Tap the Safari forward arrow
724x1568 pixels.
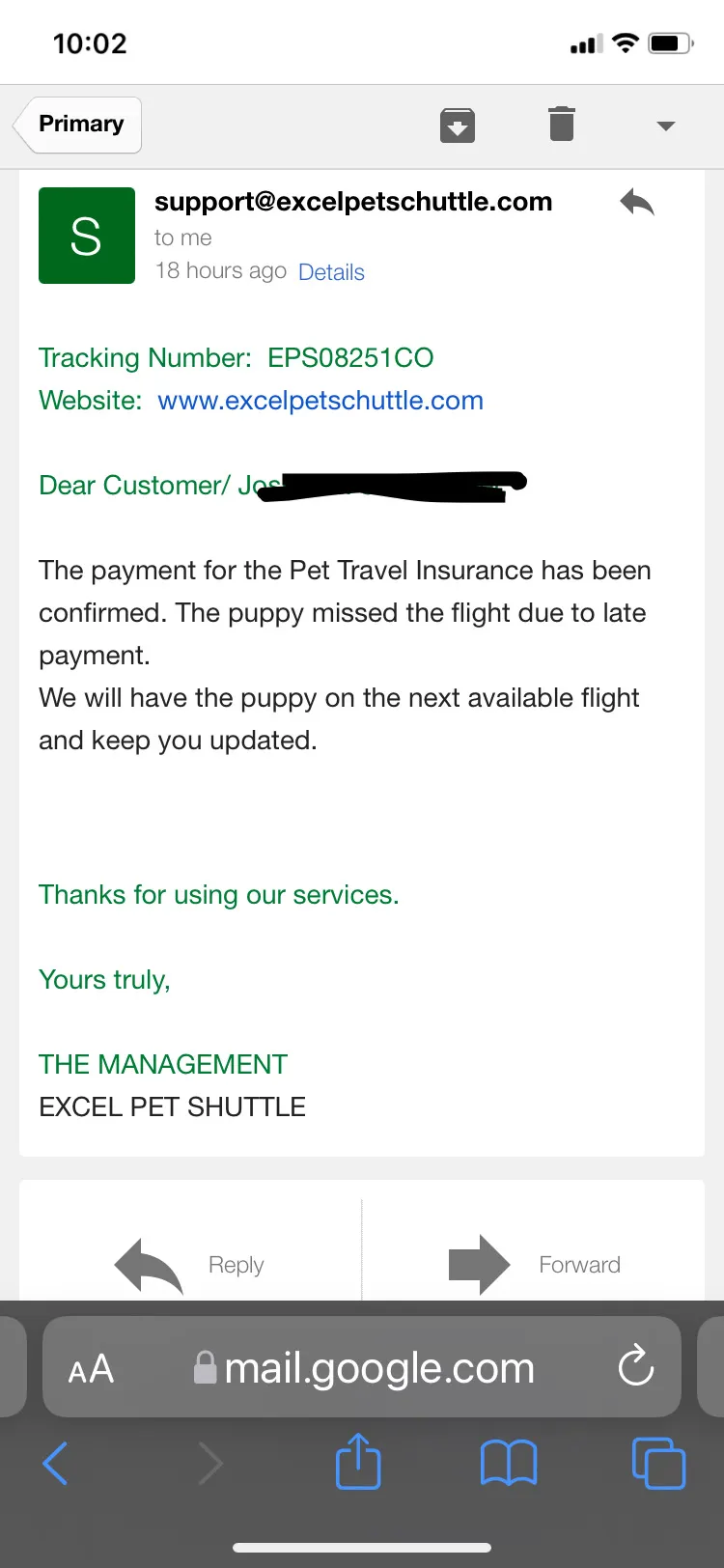click(210, 1464)
